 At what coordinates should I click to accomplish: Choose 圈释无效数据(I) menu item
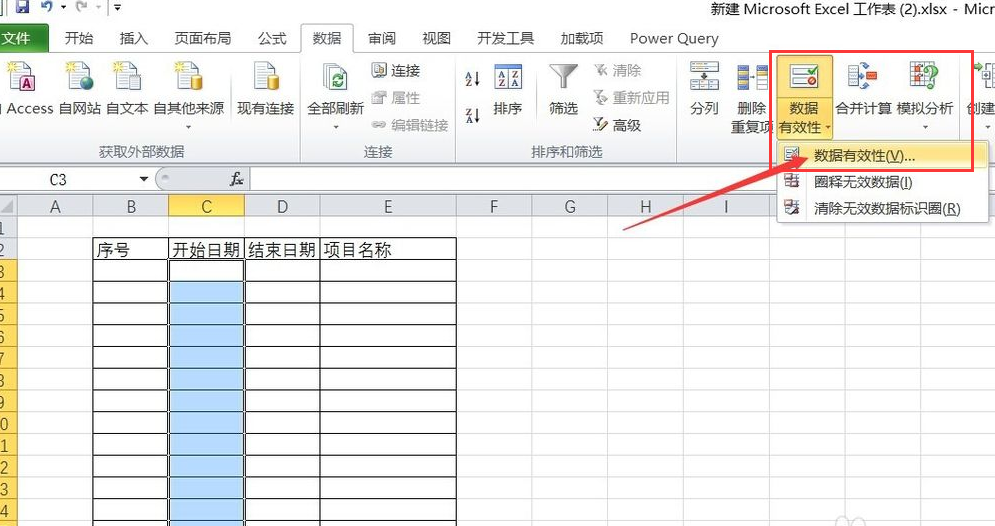(881, 182)
